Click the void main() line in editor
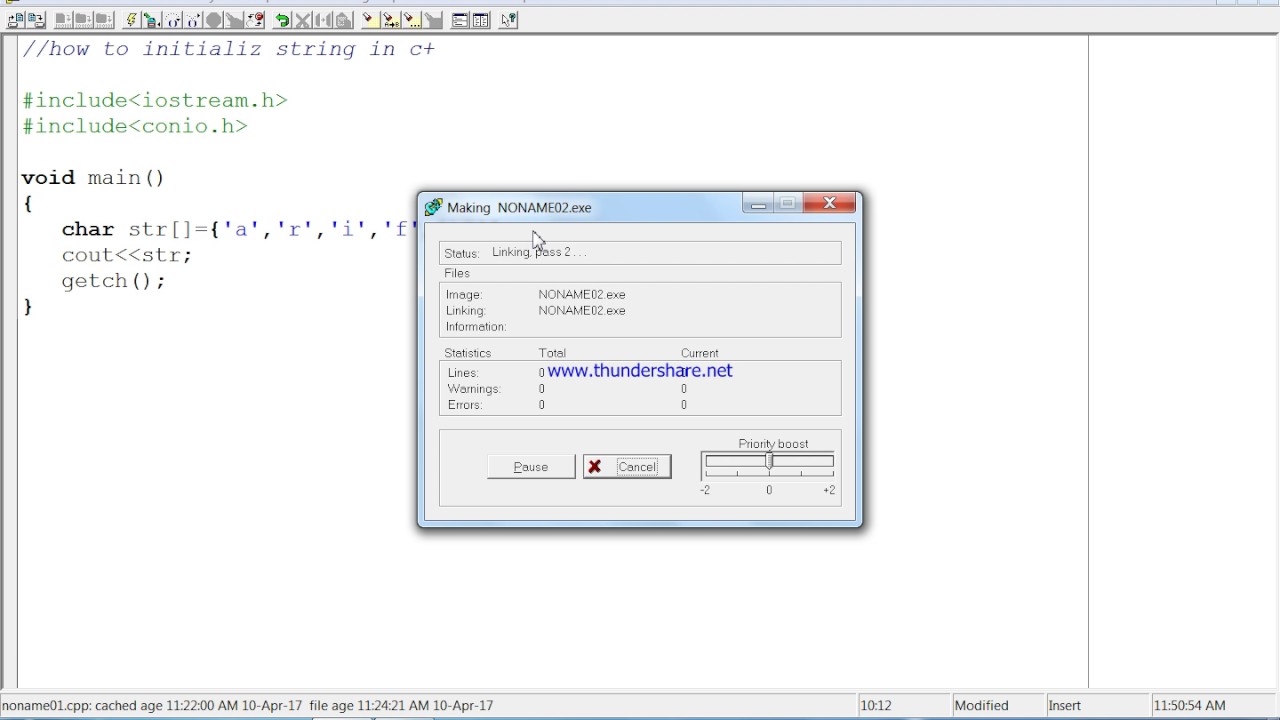The image size is (1280, 720). [x=93, y=178]
